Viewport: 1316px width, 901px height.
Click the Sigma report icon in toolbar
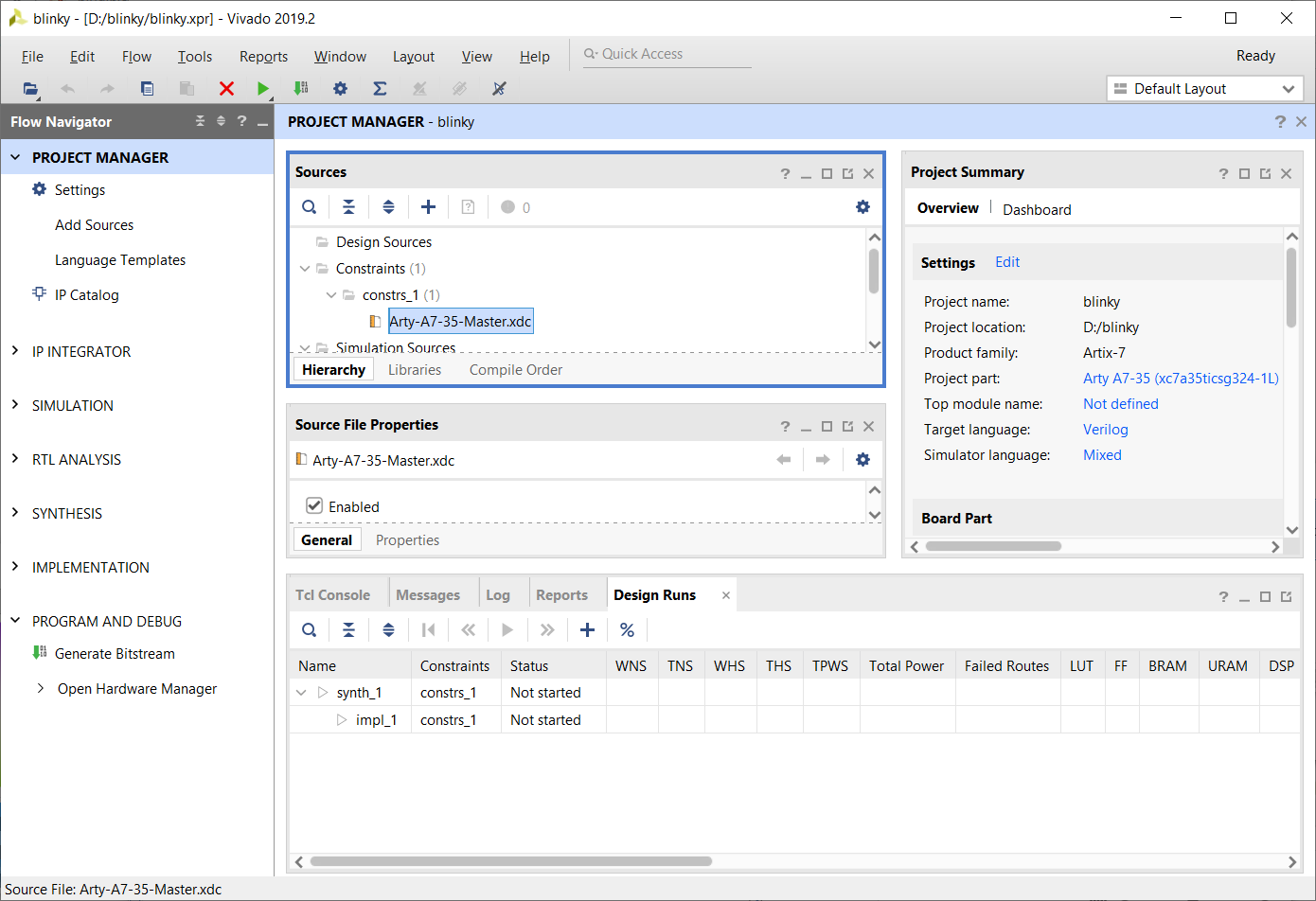(380, 88)
